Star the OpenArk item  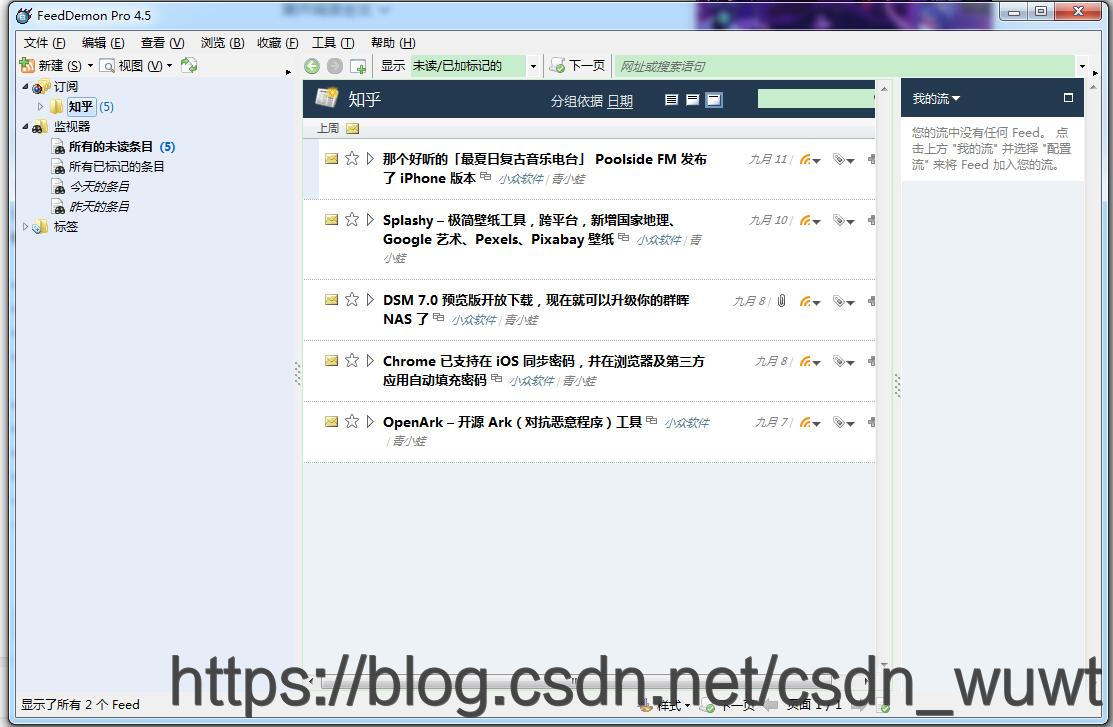pos(351,422)
